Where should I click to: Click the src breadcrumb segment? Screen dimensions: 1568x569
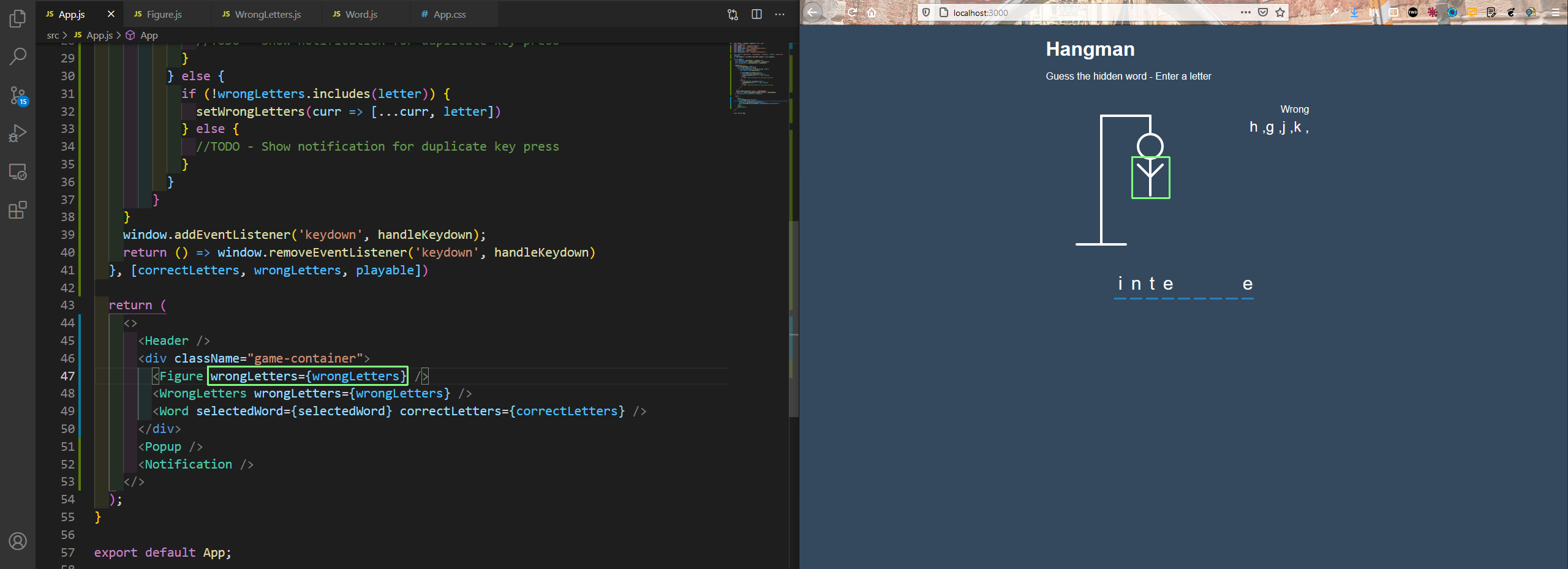point(53,36)
